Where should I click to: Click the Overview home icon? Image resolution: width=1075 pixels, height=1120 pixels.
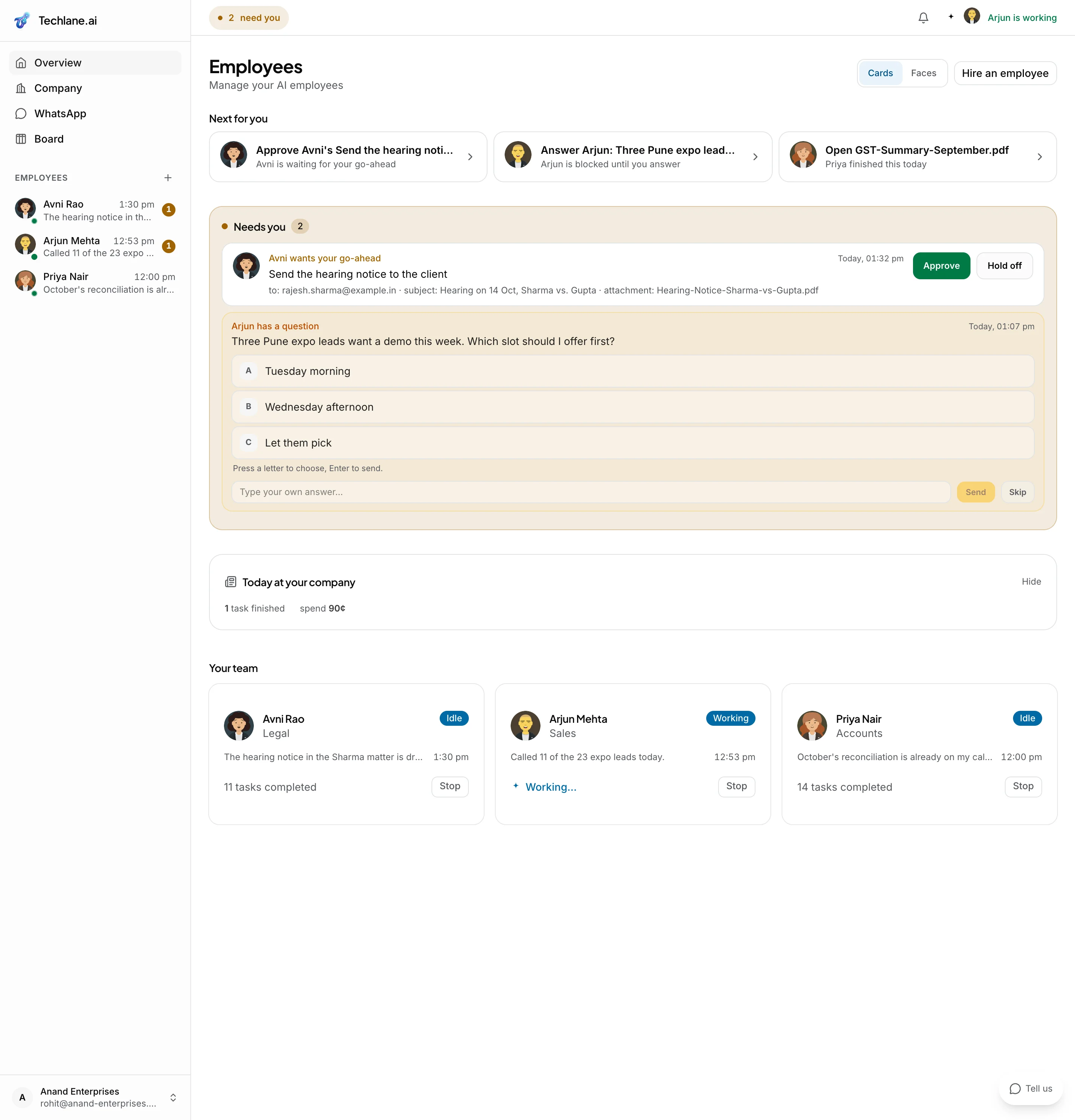coord(21,63)
